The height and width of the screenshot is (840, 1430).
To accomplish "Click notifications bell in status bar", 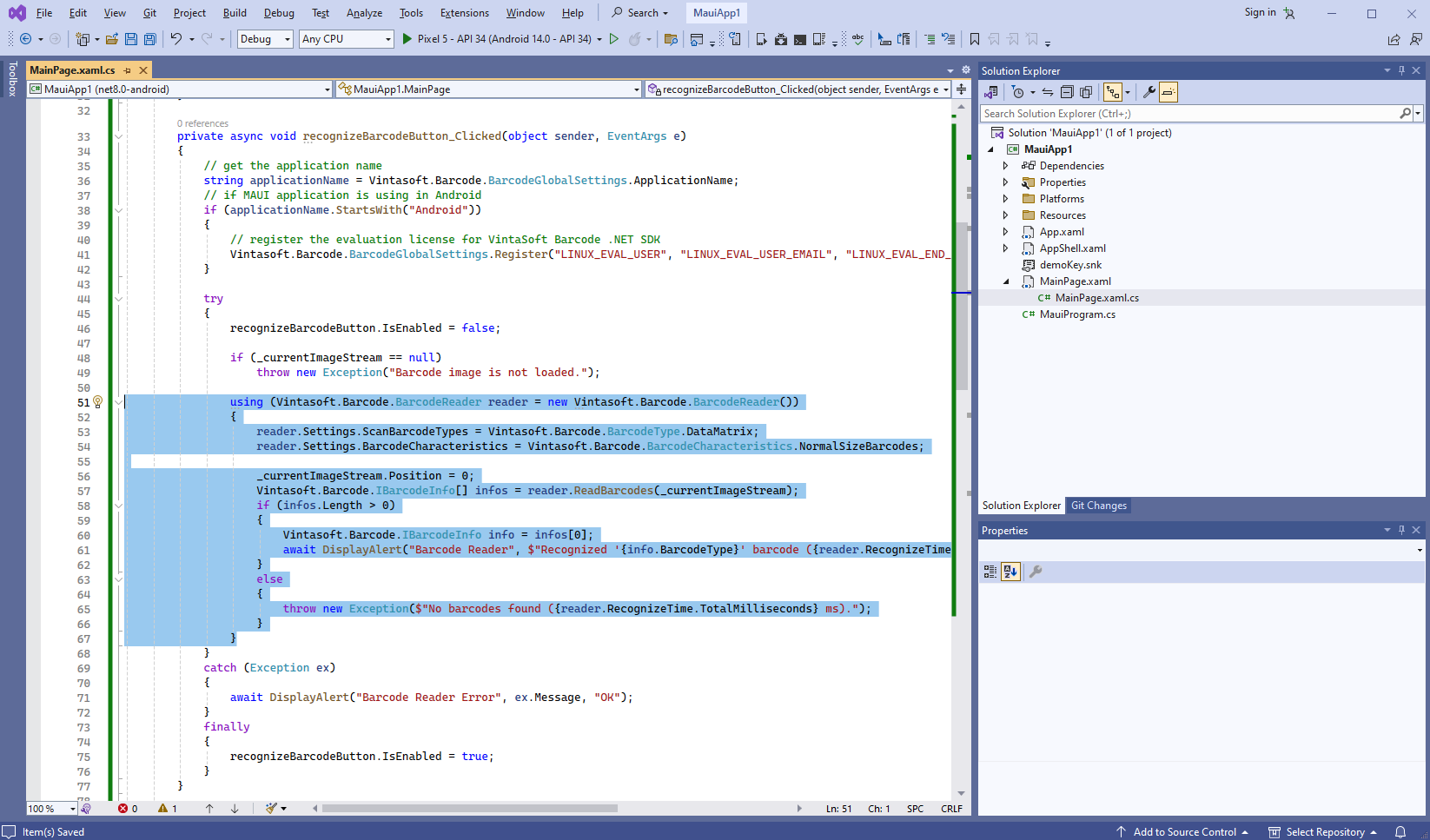I will click(x=1400, y=832).
